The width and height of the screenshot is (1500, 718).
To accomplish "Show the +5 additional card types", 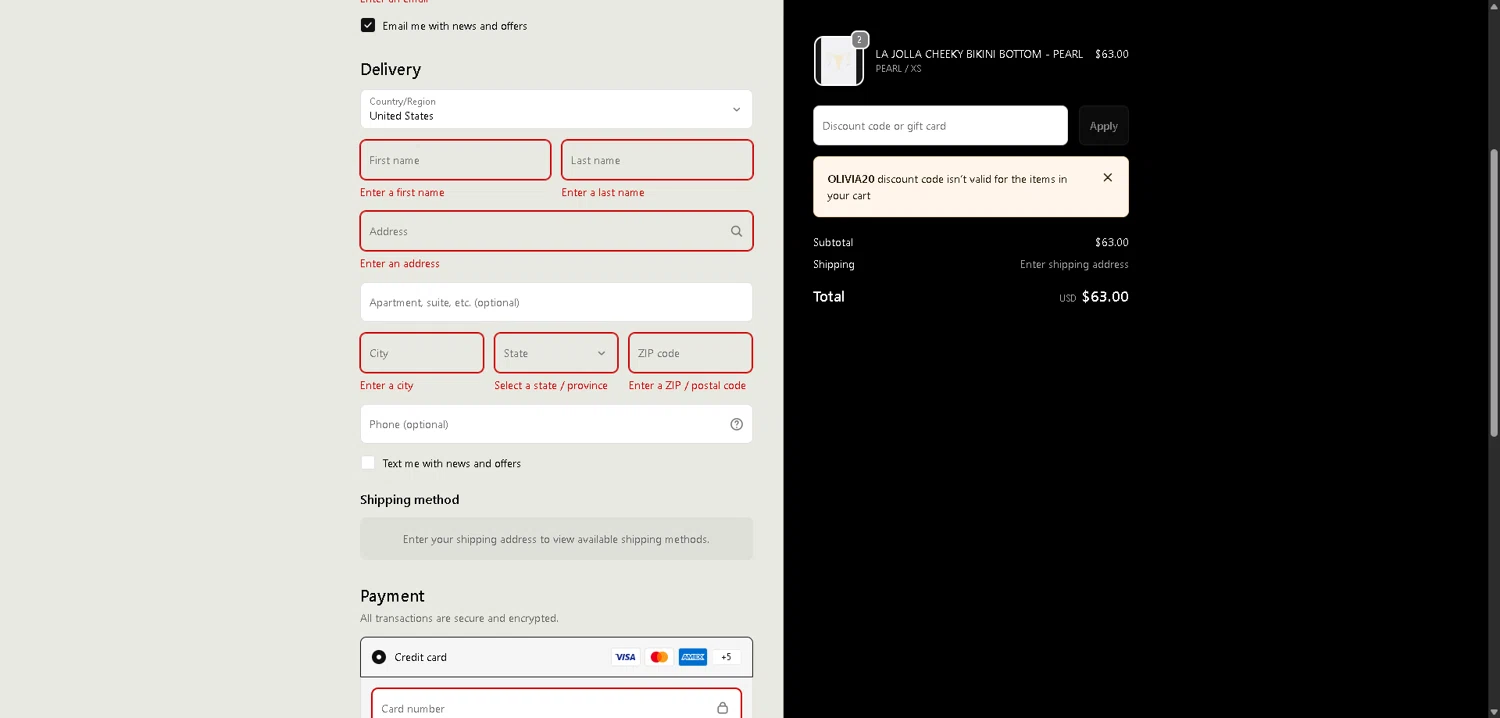I will click(726, 657).
